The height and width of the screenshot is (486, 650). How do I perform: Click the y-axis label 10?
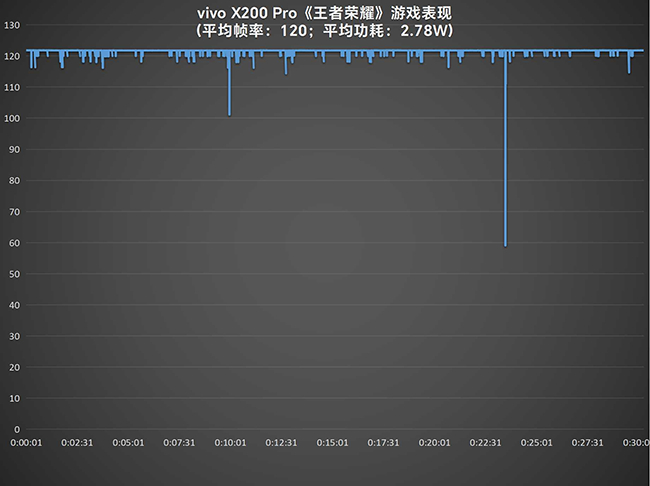[15, 399]
